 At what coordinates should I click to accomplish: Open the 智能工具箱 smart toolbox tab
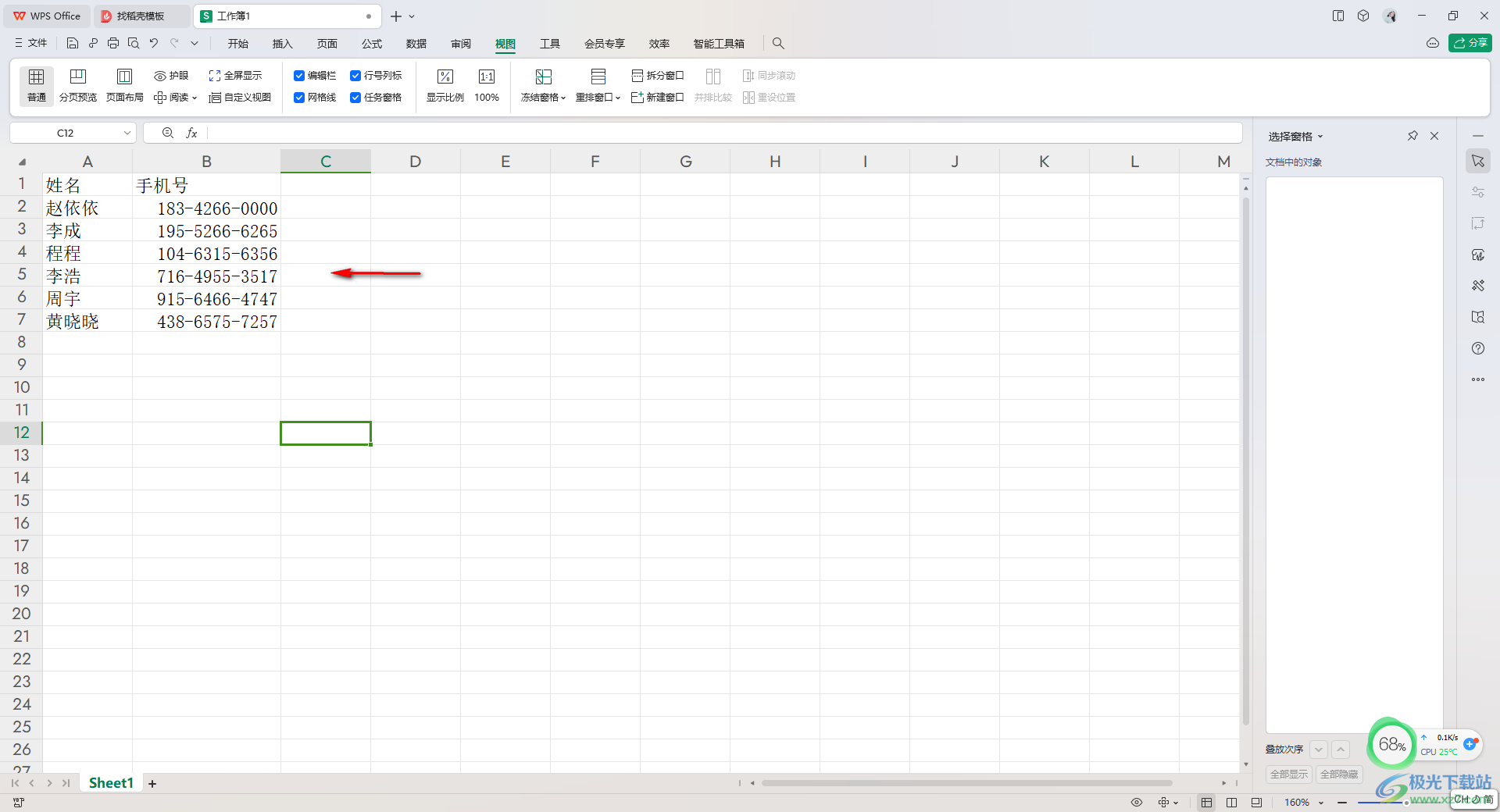pos(719,44)
